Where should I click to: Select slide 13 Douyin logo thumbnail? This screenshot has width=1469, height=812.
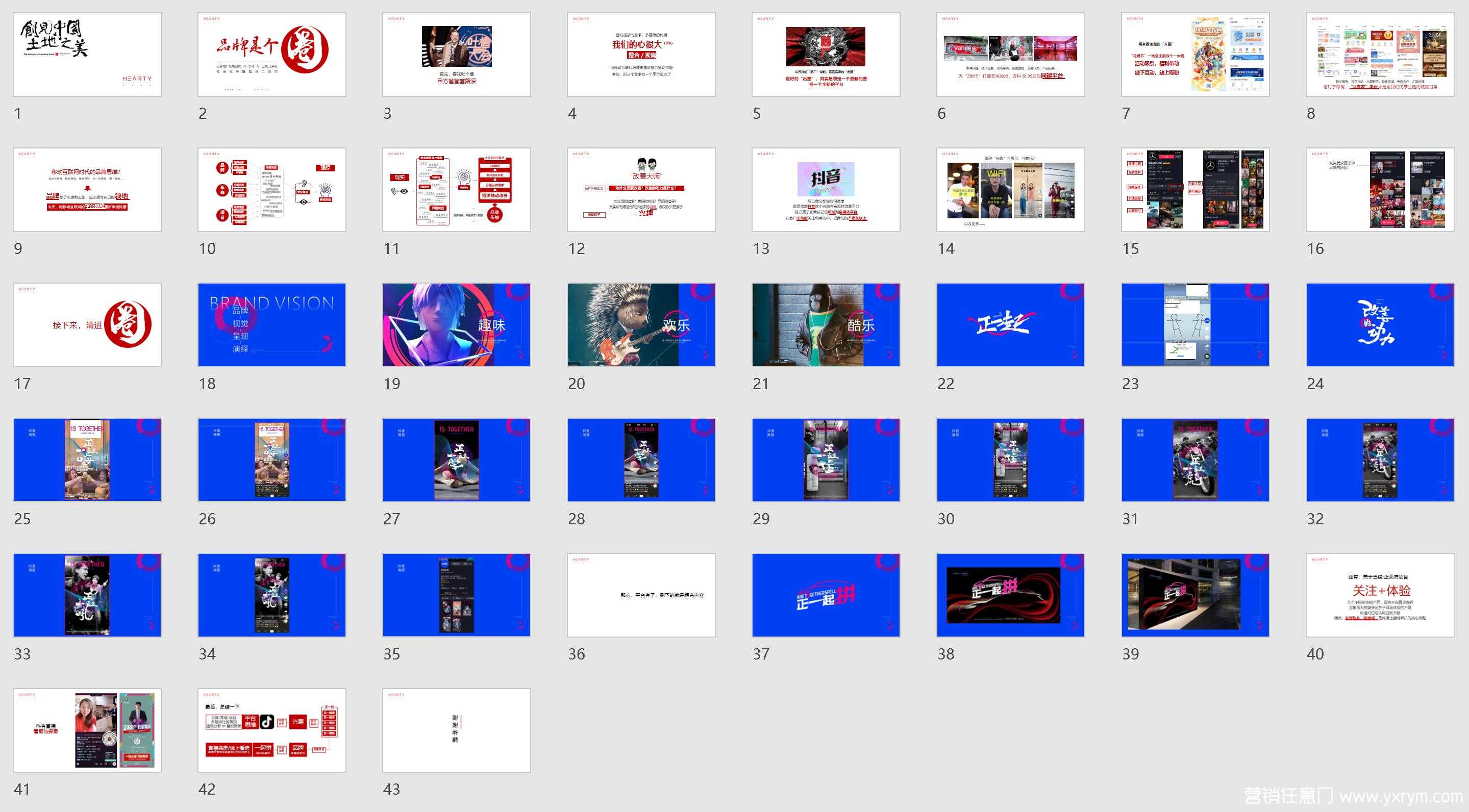pos(826,190)
